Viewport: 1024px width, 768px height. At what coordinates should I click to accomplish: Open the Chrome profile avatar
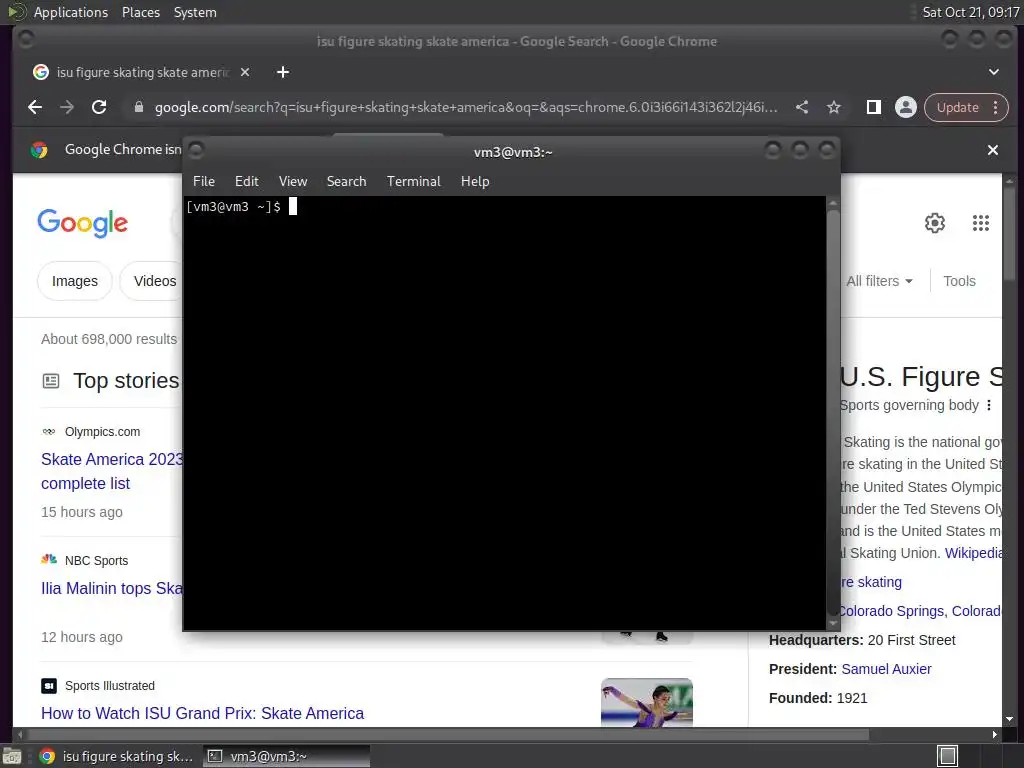tap(906, 107)
